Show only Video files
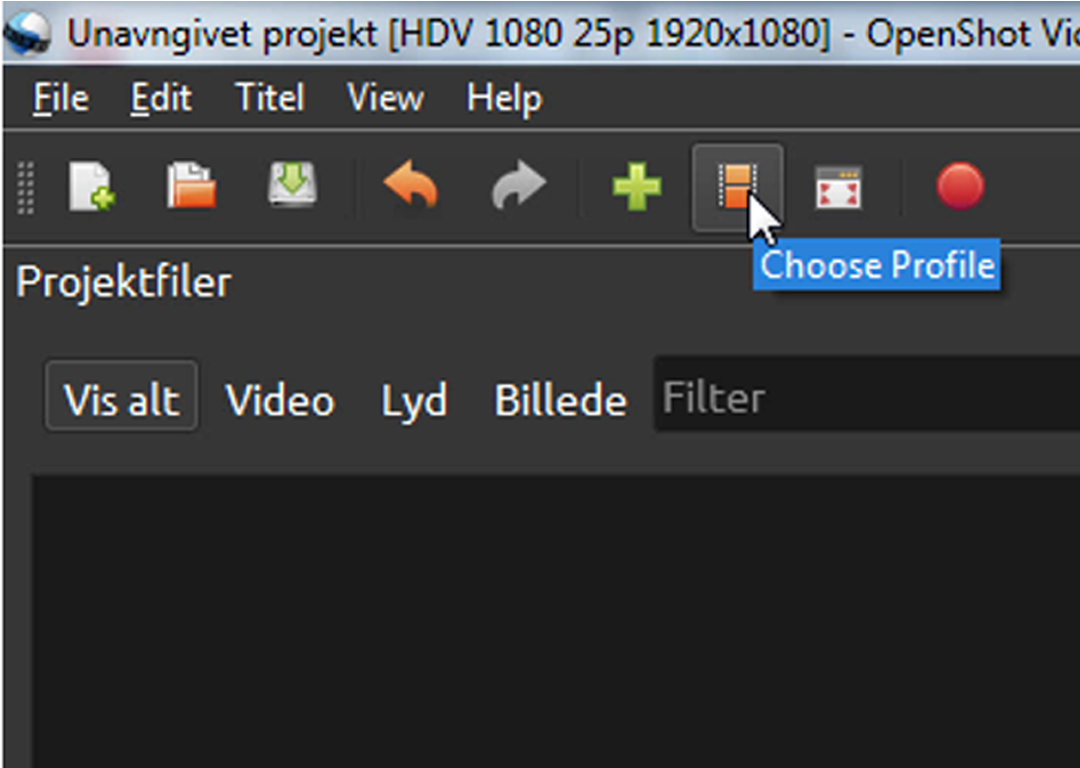 click(x=280, y=399)
